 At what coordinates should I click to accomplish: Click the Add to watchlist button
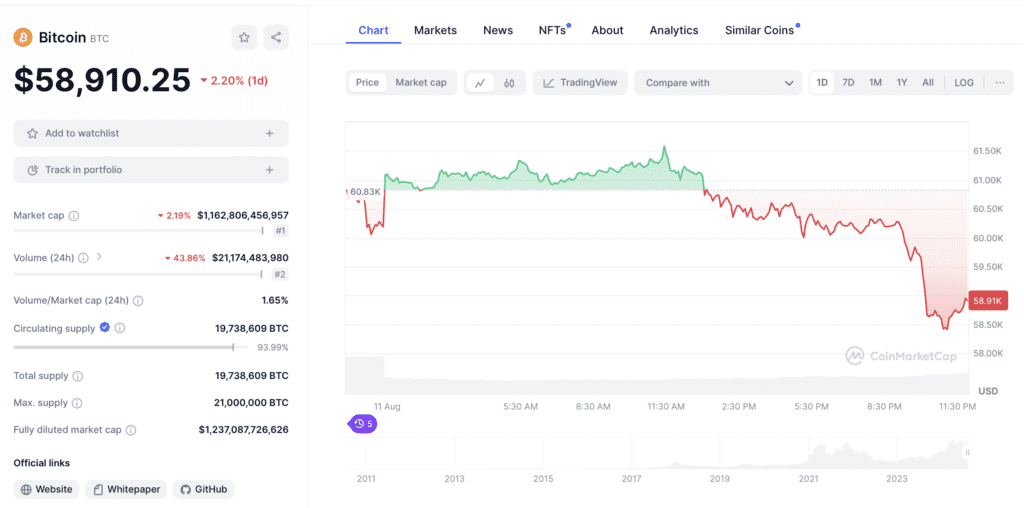click(x=151, y=133)
